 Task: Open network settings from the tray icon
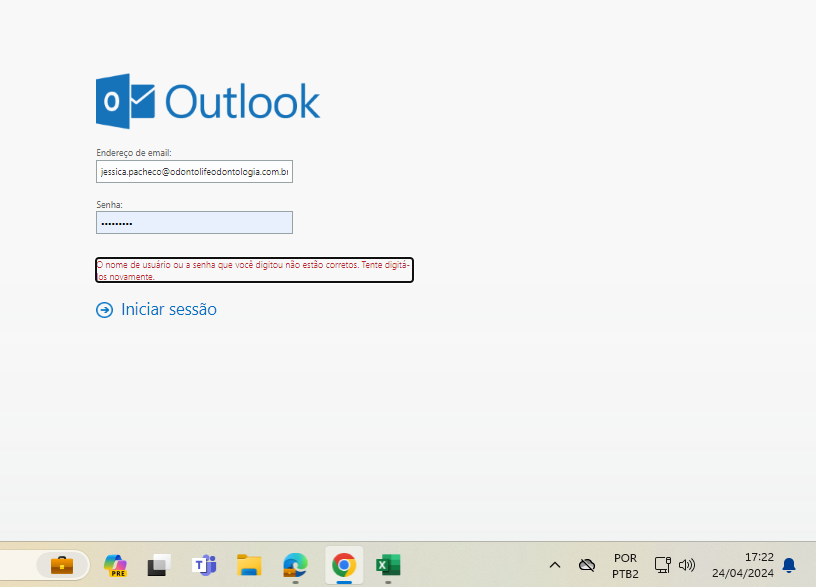pyautogui.click(x=662, y=565)
